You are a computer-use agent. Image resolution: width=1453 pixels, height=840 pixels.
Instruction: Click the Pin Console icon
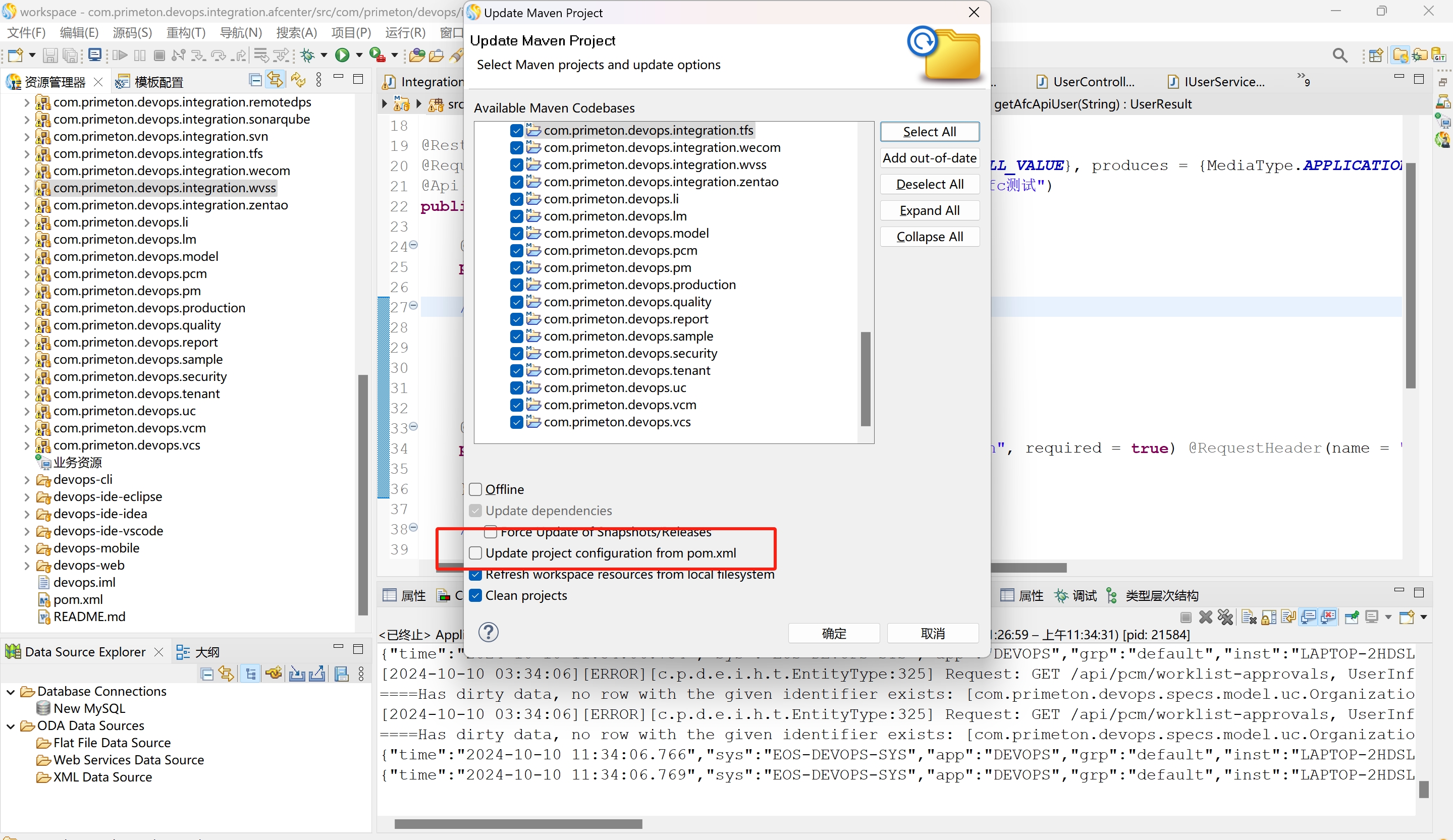tap(1351, 618)
